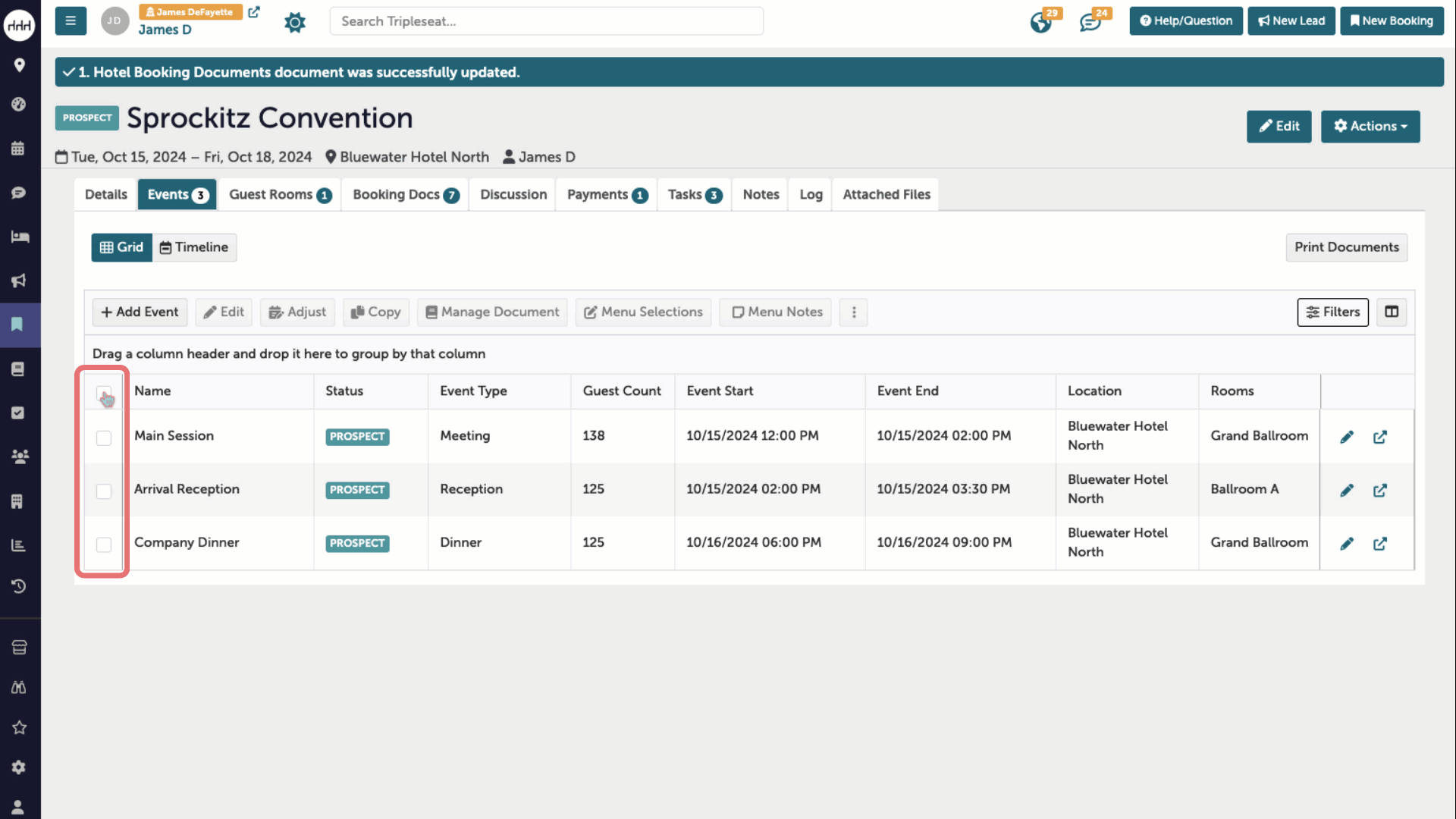
Task: Open chat messages icon with 24 badge
Action: [1090, 22]
